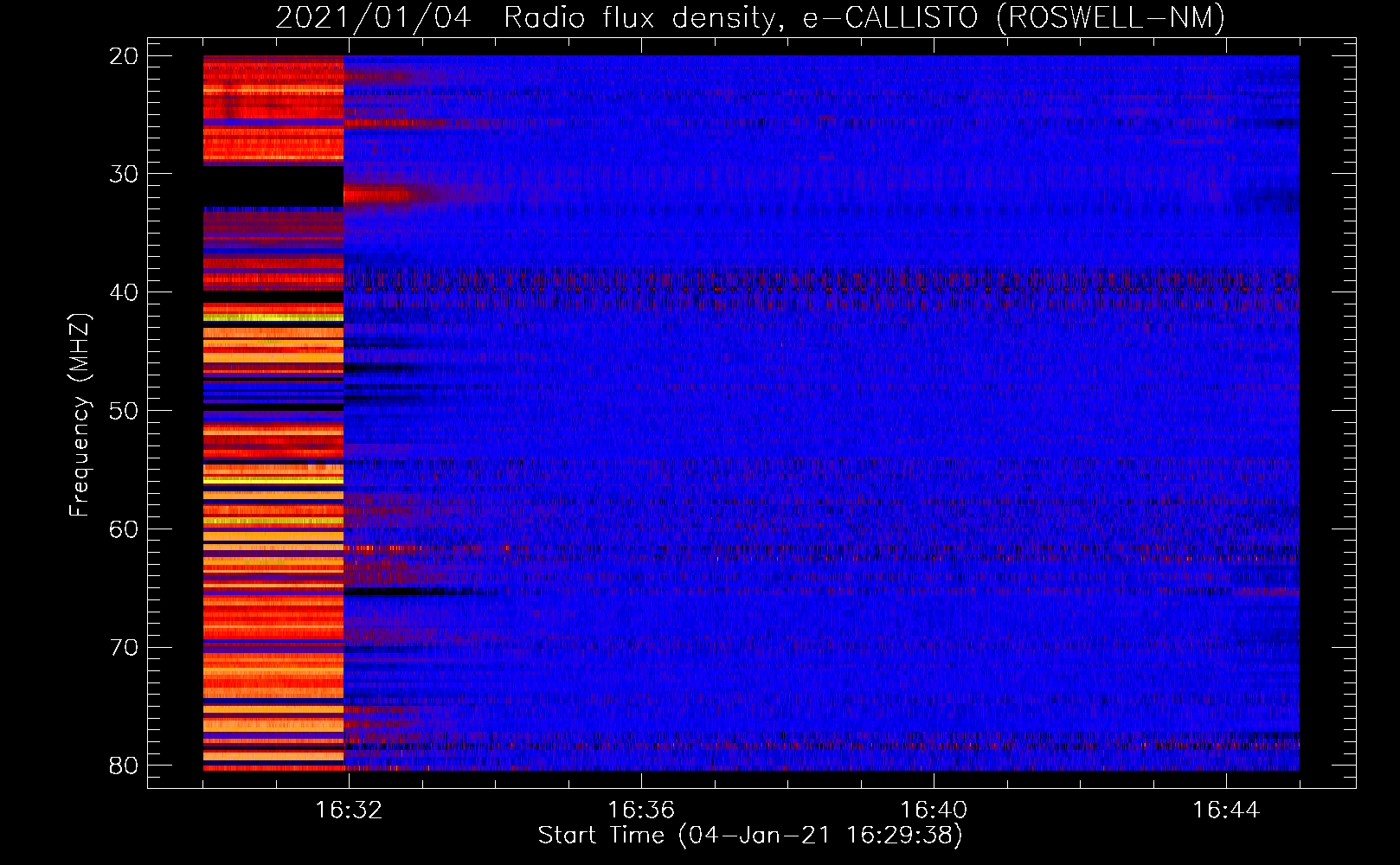The width and height of the screenshot is (1400, 865).
Task: Click the 50 MHz frequency tick label
Action: pos(125,411)
